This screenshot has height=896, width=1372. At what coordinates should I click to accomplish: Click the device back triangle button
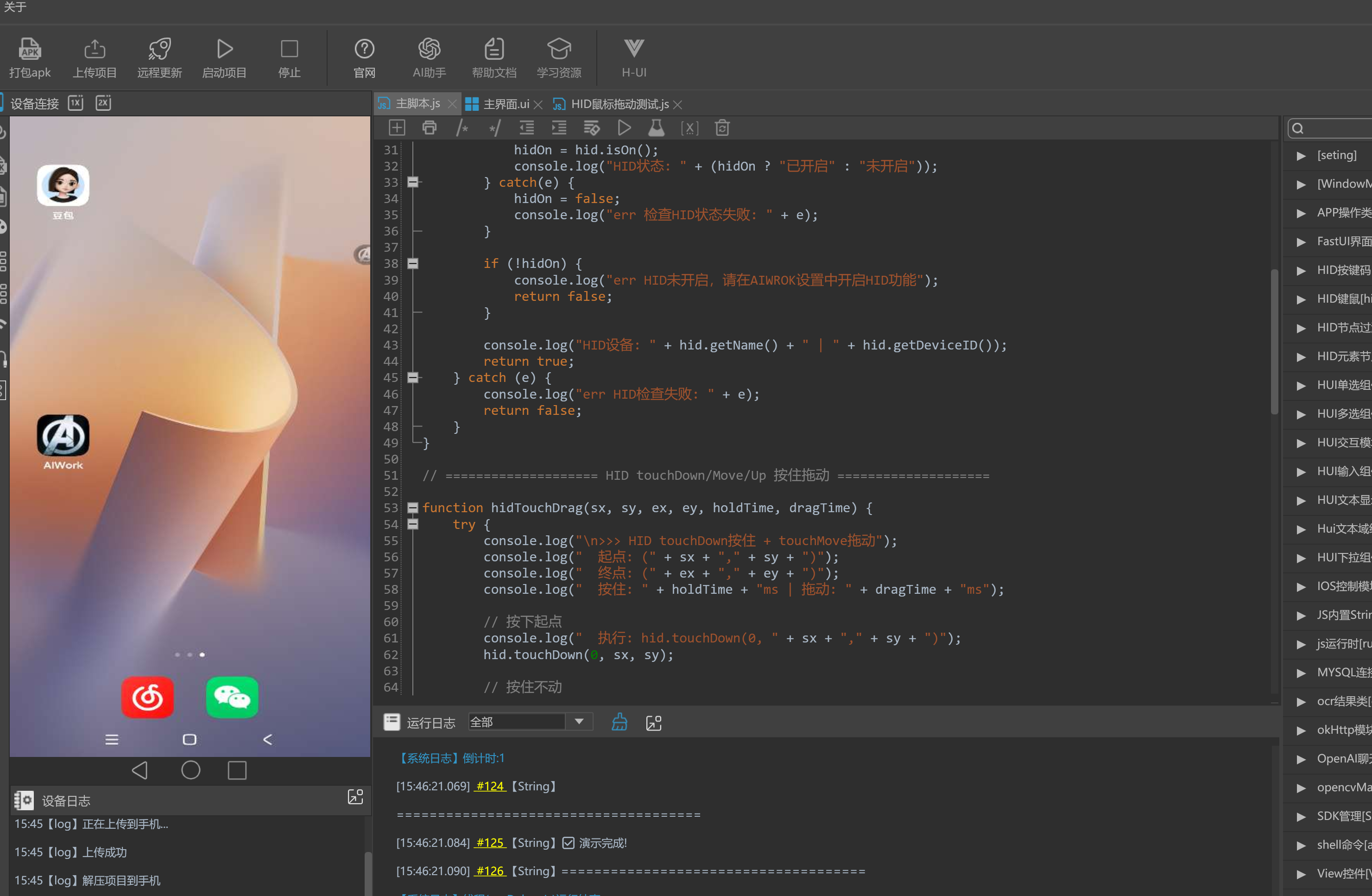[x=140, y=770]
